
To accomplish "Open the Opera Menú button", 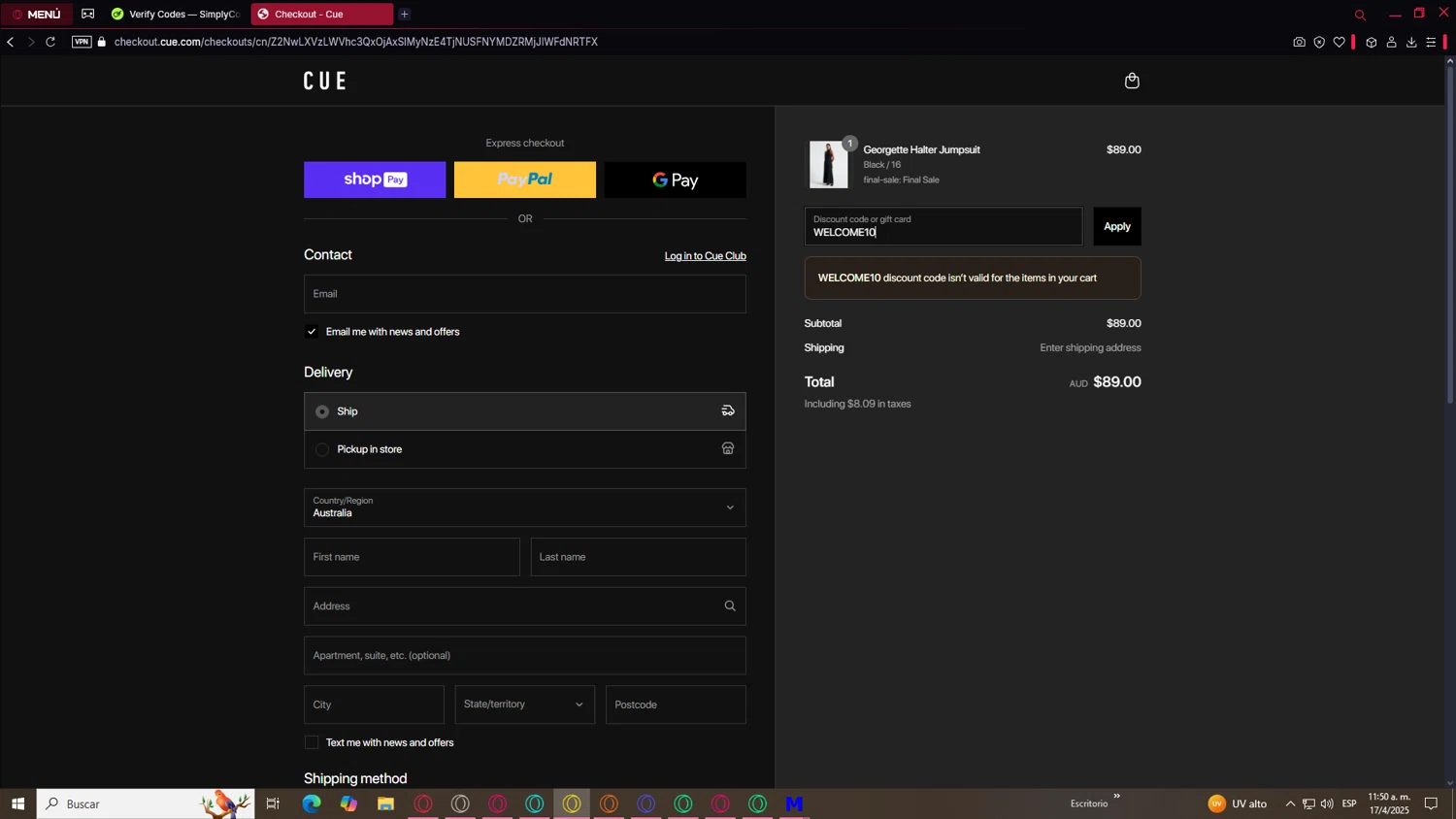I will click(37, 14).
